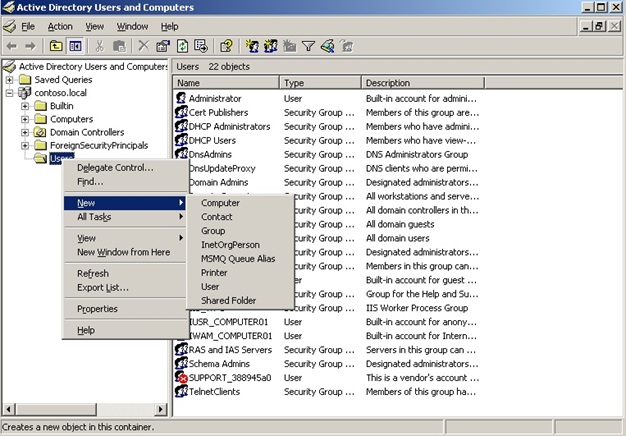Expand the Domain Controllers tree node
Image resolution: width=626 pixels, height=436 pixels.
(25, 133)
